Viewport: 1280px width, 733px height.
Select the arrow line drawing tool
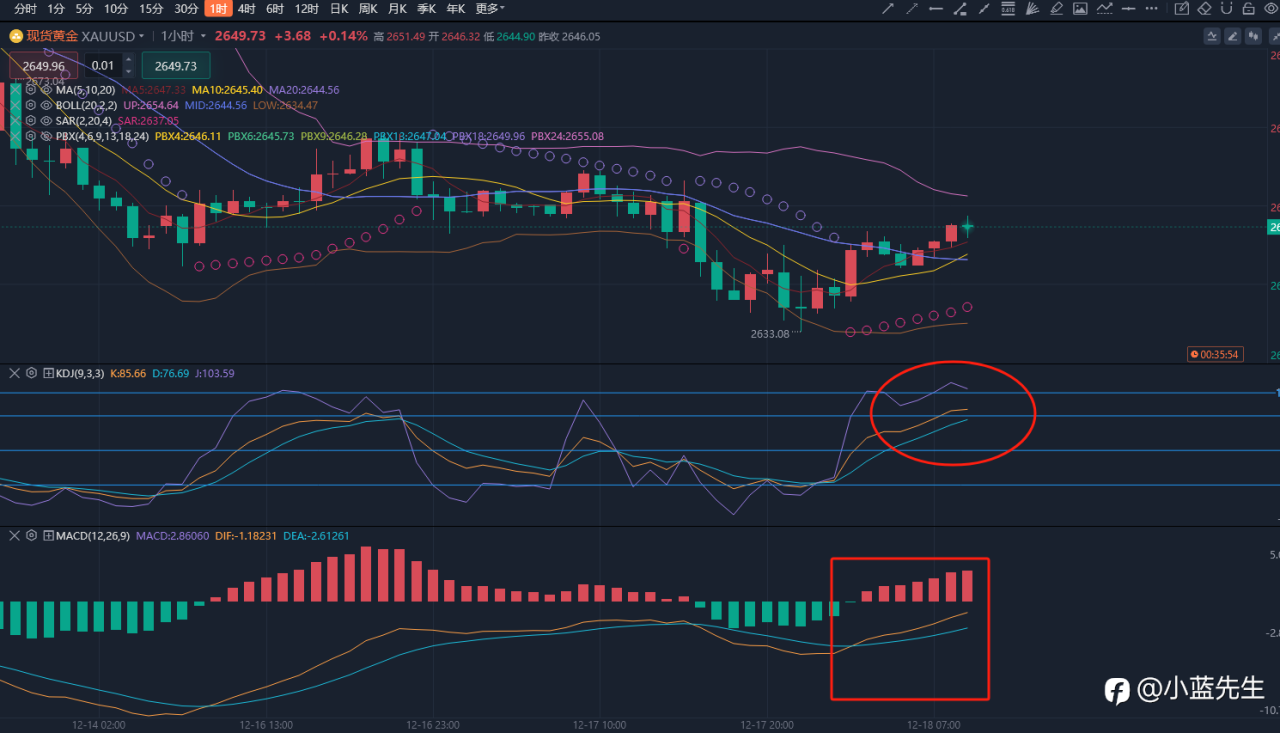[887, 9]
